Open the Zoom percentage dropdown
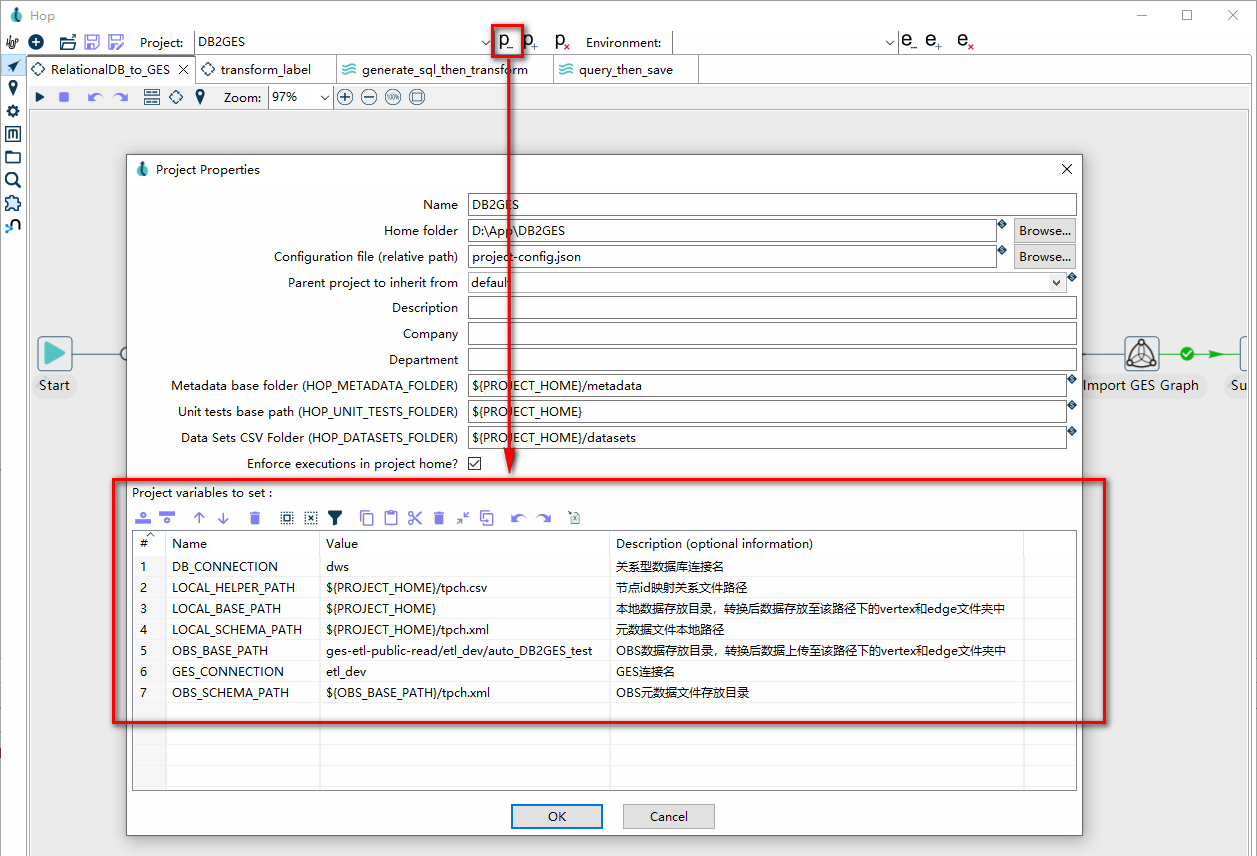Viewport: 1257px width, 856px height. pyautogui.click(x=324, y=97)
